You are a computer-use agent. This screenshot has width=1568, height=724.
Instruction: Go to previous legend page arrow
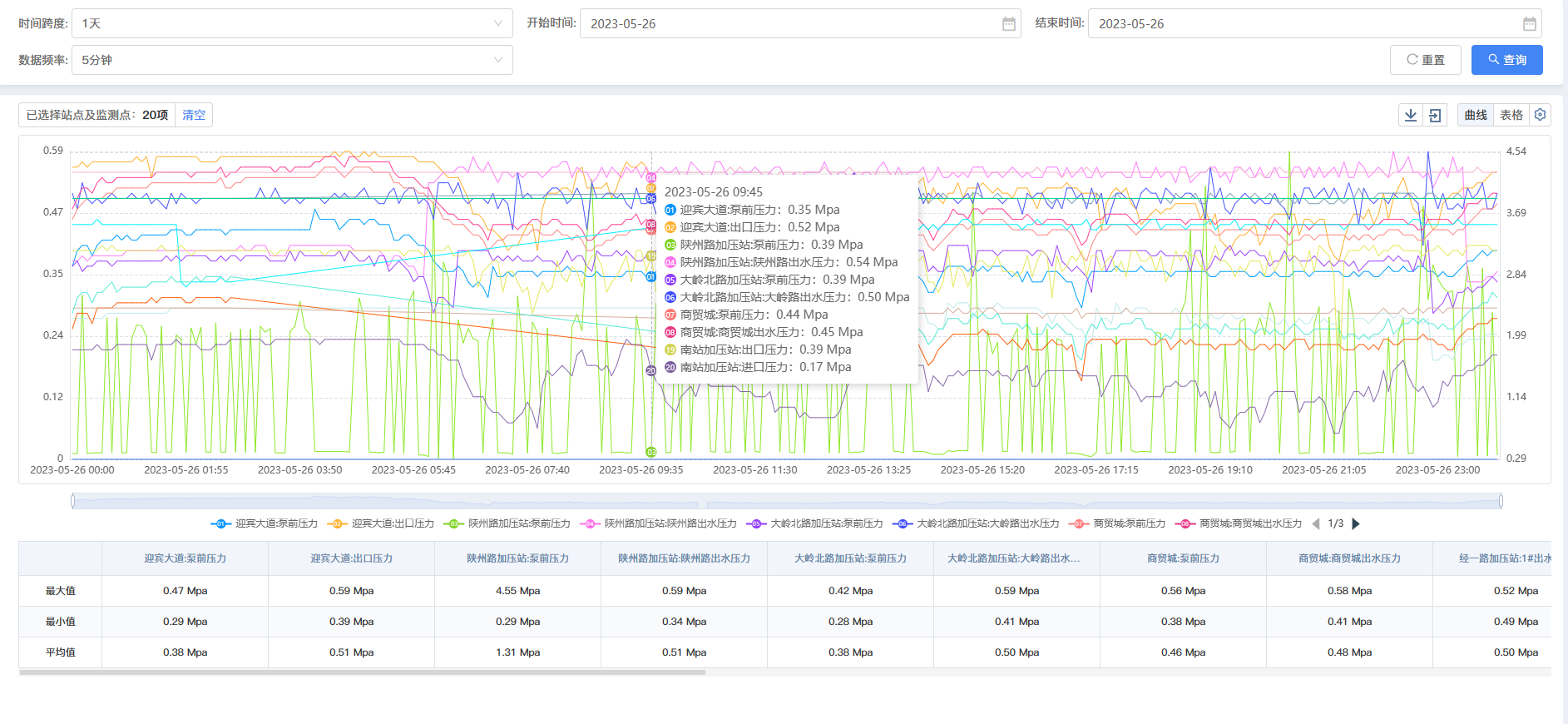[x=1315, y=523]
